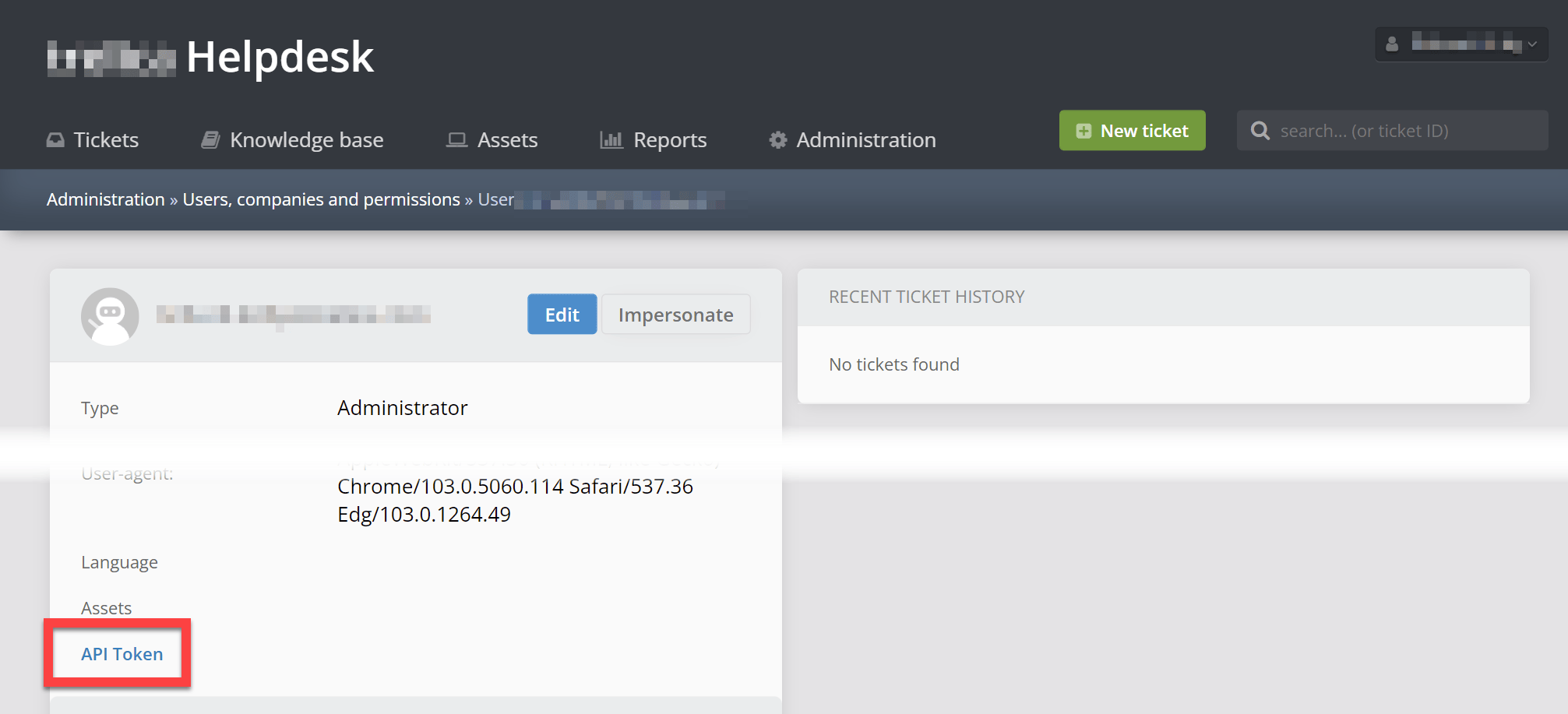Click the Language field label

pyautogui.click(x=119, y=562)
